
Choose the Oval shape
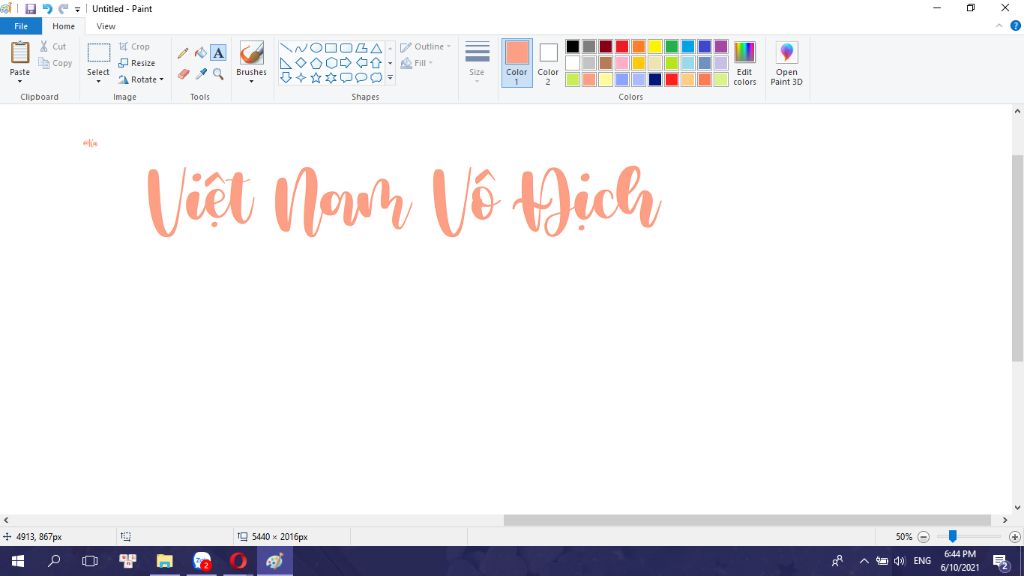pyautogui.click(x=316, y=48)
